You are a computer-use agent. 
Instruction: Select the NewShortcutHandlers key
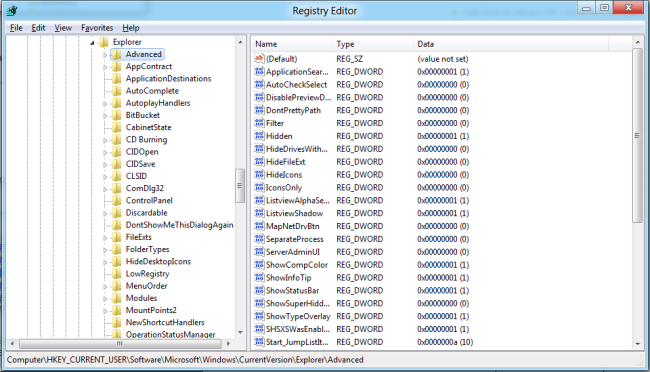click(x=165, y=322)
